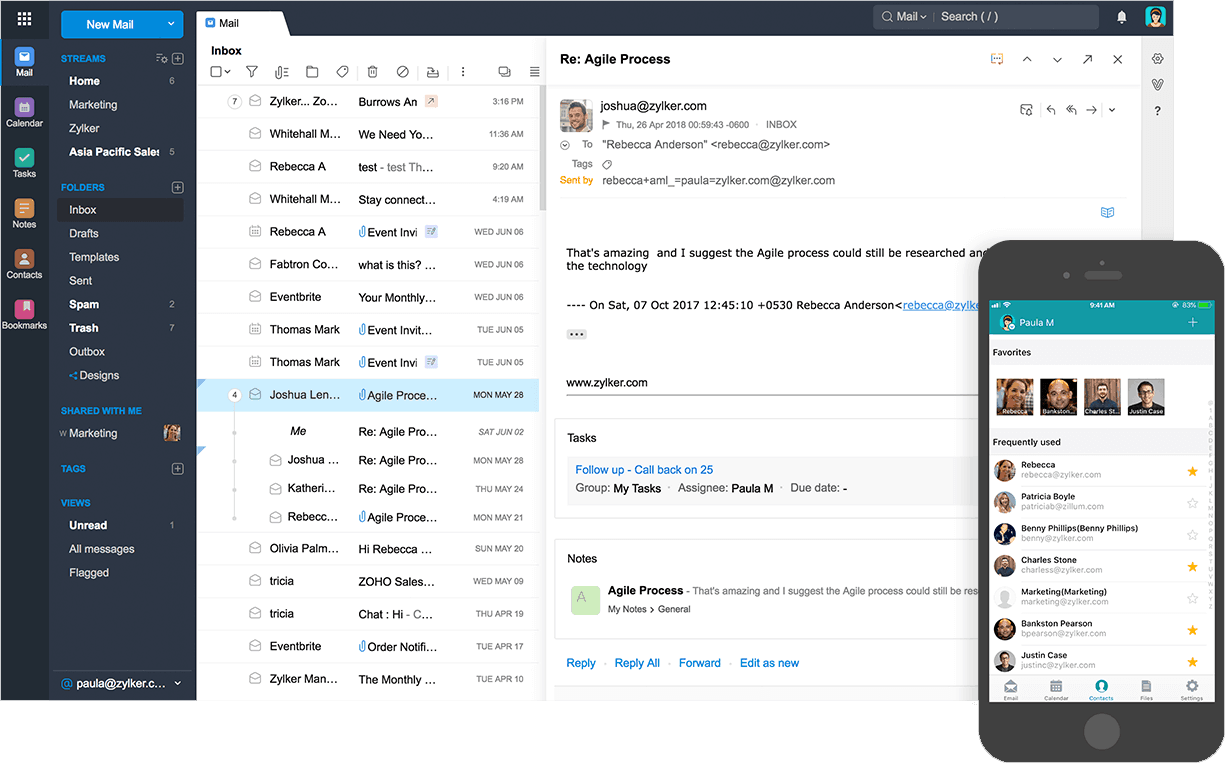Toggle favorite star for Charles Stone

(1192, 567)
